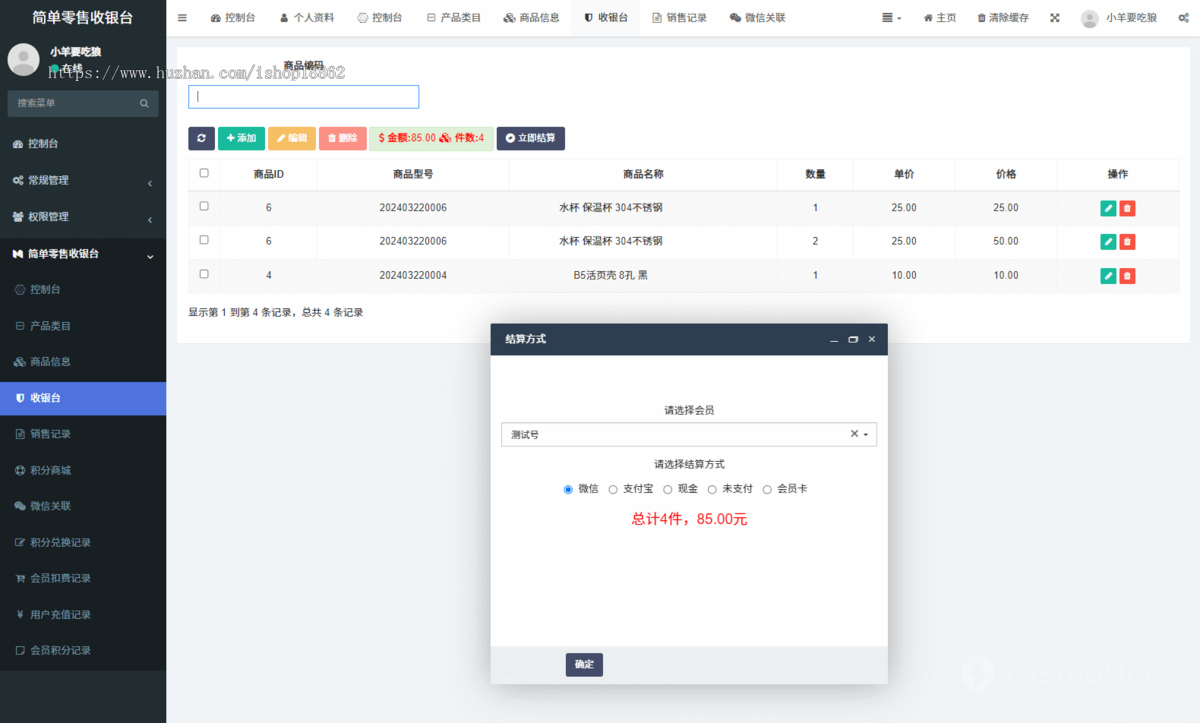Toggle the select-all checkbox in table header
This screenshot has height=723, width=1200.
pos(203,173)
